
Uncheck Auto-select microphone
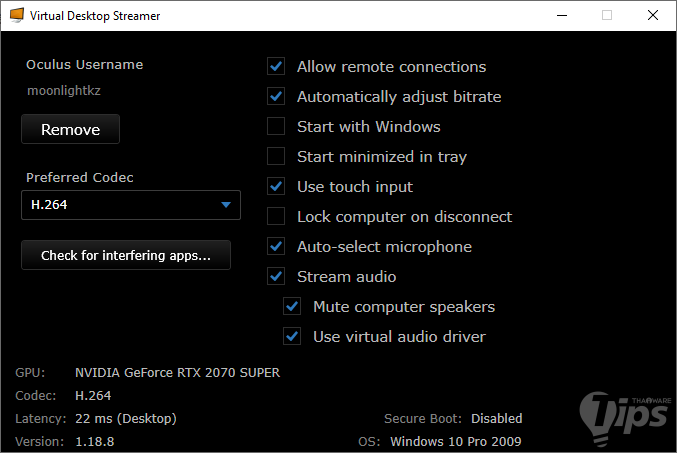pyautogui.click(x=276, y=247)
